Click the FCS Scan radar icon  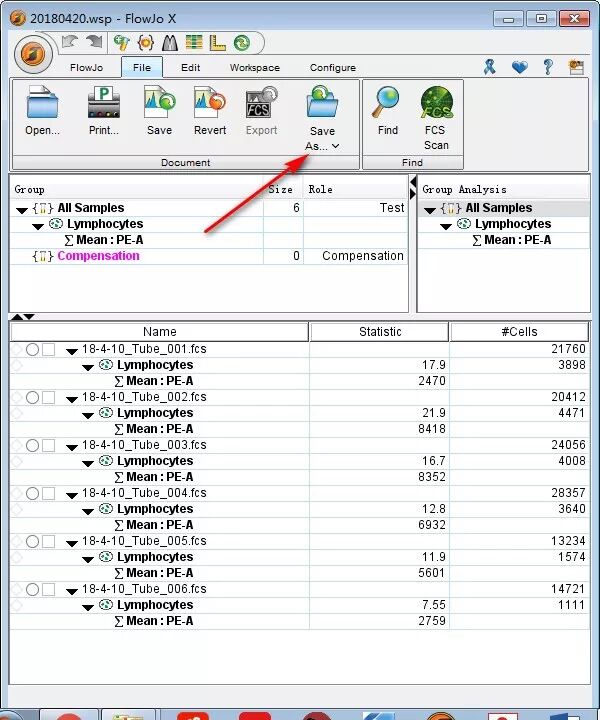click(x=436, y=102)
